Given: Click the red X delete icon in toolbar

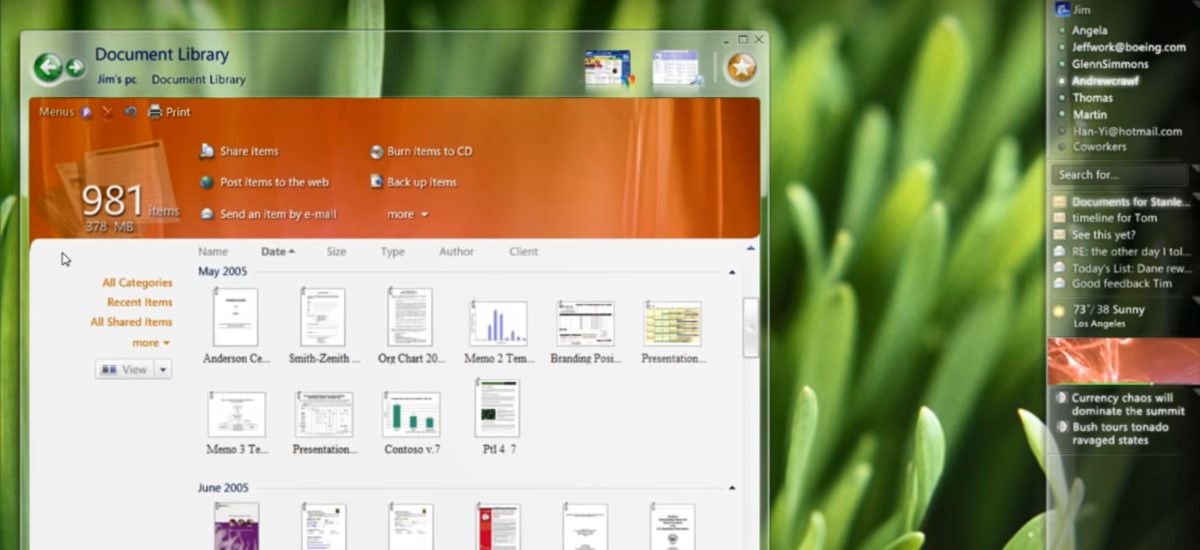Looking at the screenshot, I should click(108, 112).
